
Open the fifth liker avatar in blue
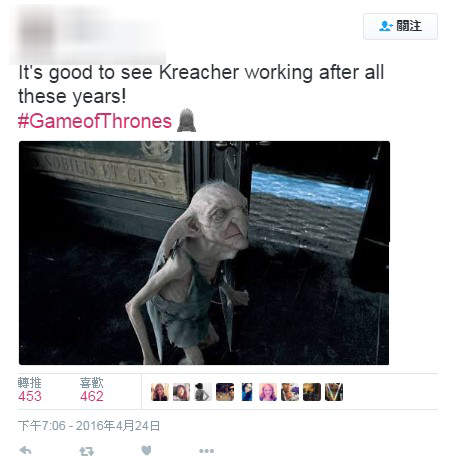coord(246,392)
